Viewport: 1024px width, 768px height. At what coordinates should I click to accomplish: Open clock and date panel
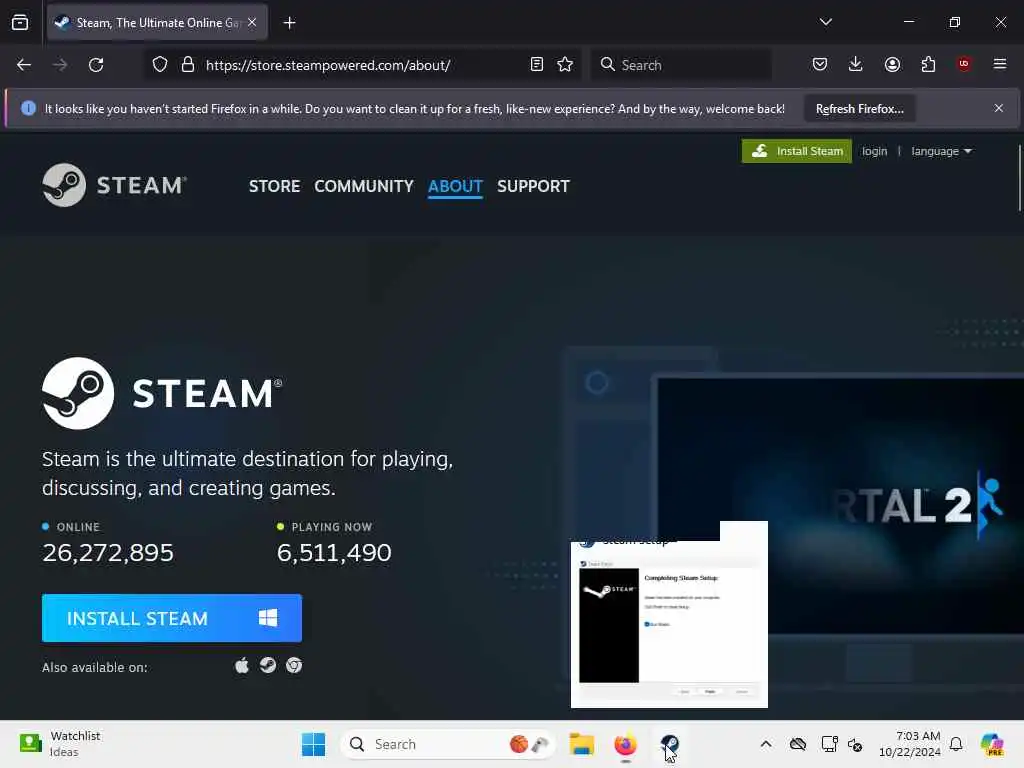click(910, 744)
